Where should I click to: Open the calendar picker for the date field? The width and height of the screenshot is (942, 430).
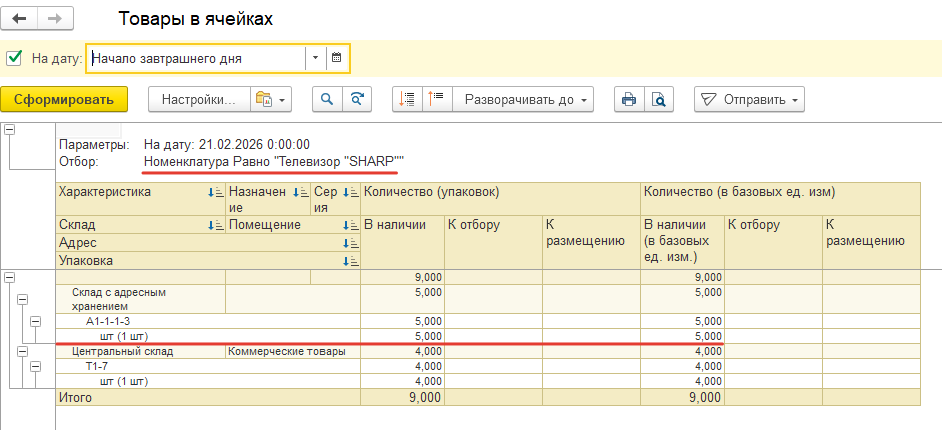337,58
